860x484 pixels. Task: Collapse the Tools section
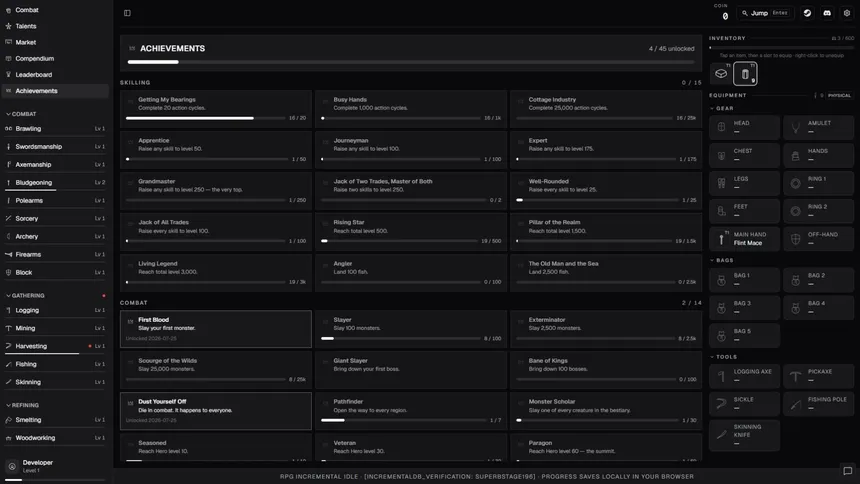tap(724, 357)
